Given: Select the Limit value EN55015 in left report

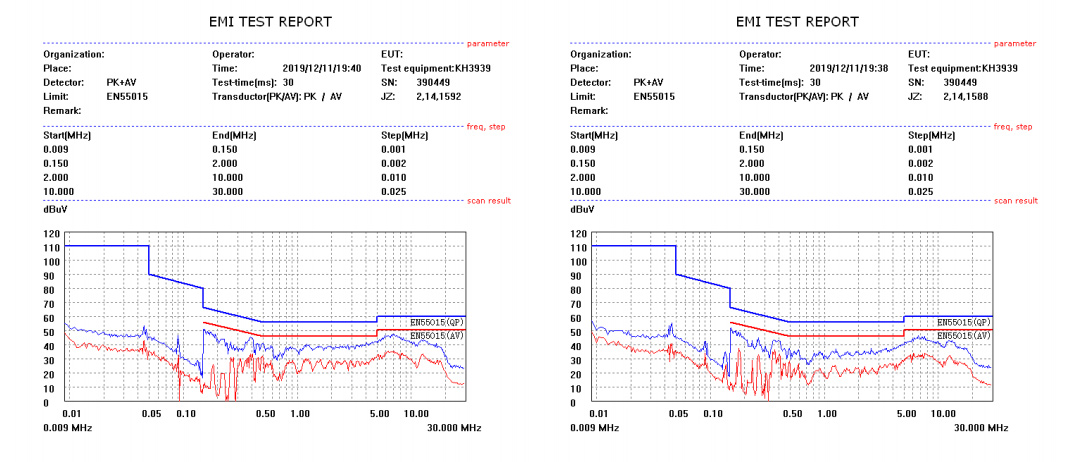Looking at the screenshot, I should pyautogui.click(x=127, y=96).
